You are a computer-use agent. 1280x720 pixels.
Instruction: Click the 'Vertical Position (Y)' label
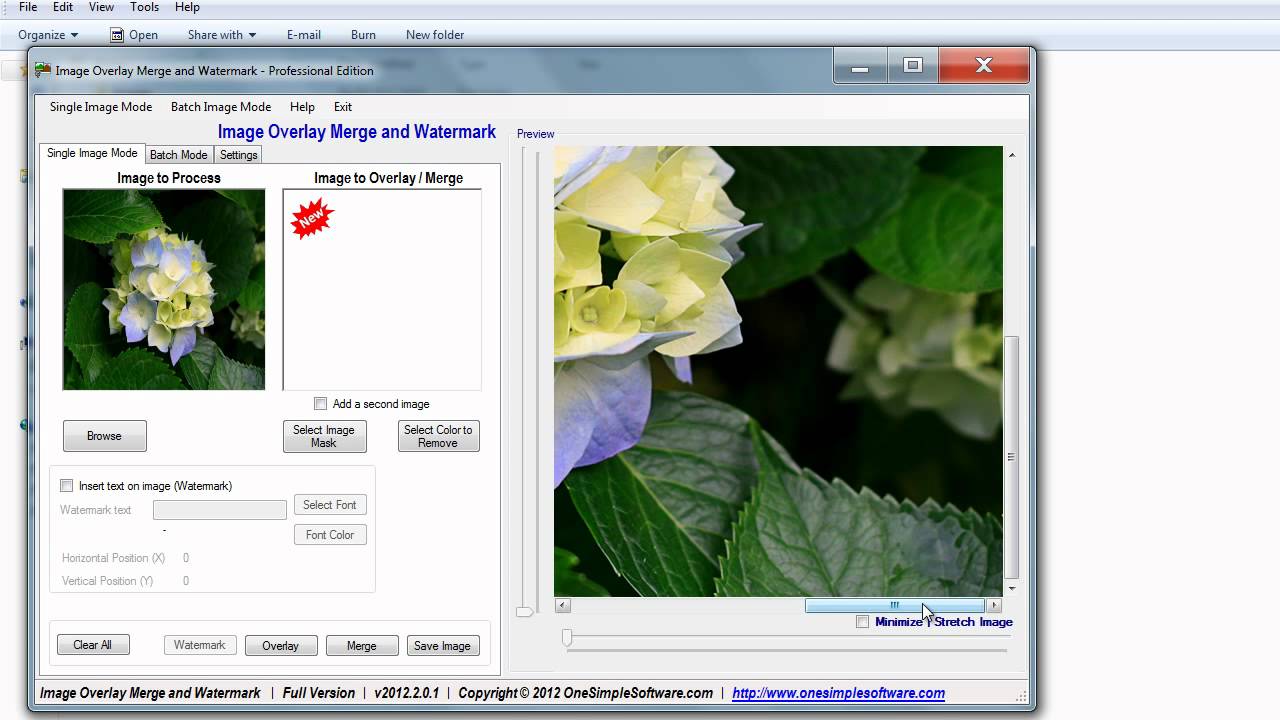(107, 581)
